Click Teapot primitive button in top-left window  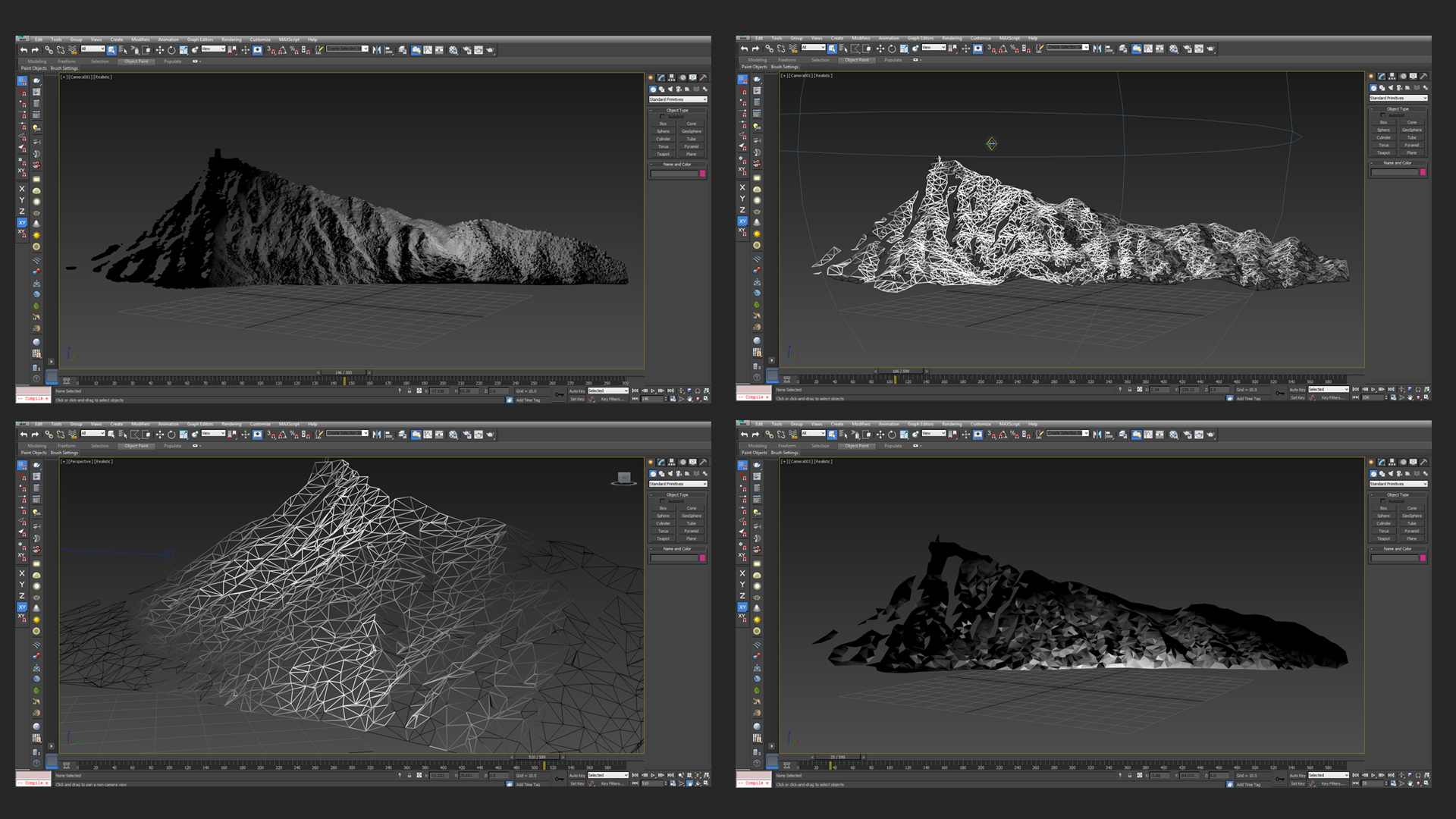(664, 154)
